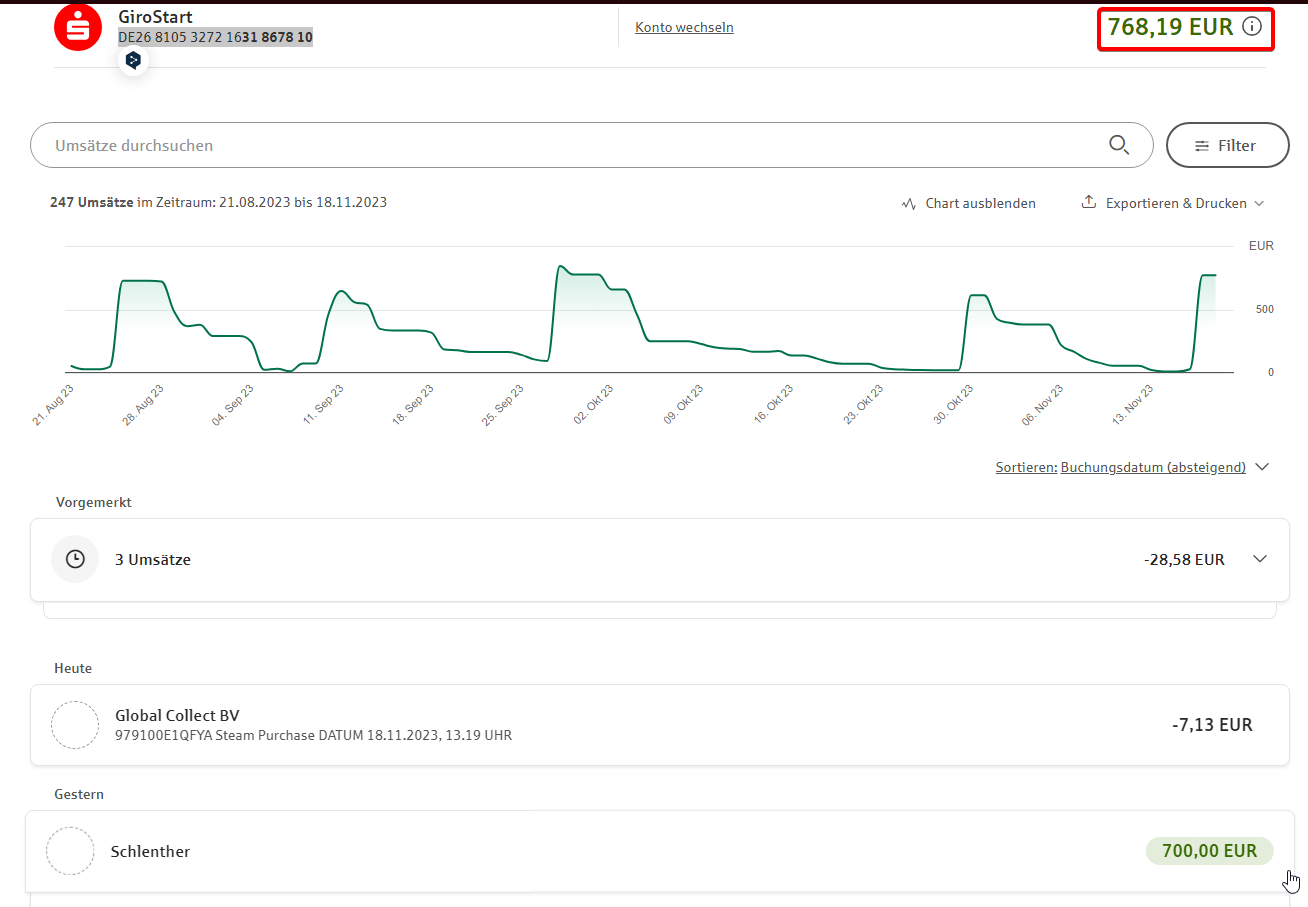
Task: Click the 700,00 EUR amount badge
Action: point(1209,851)
